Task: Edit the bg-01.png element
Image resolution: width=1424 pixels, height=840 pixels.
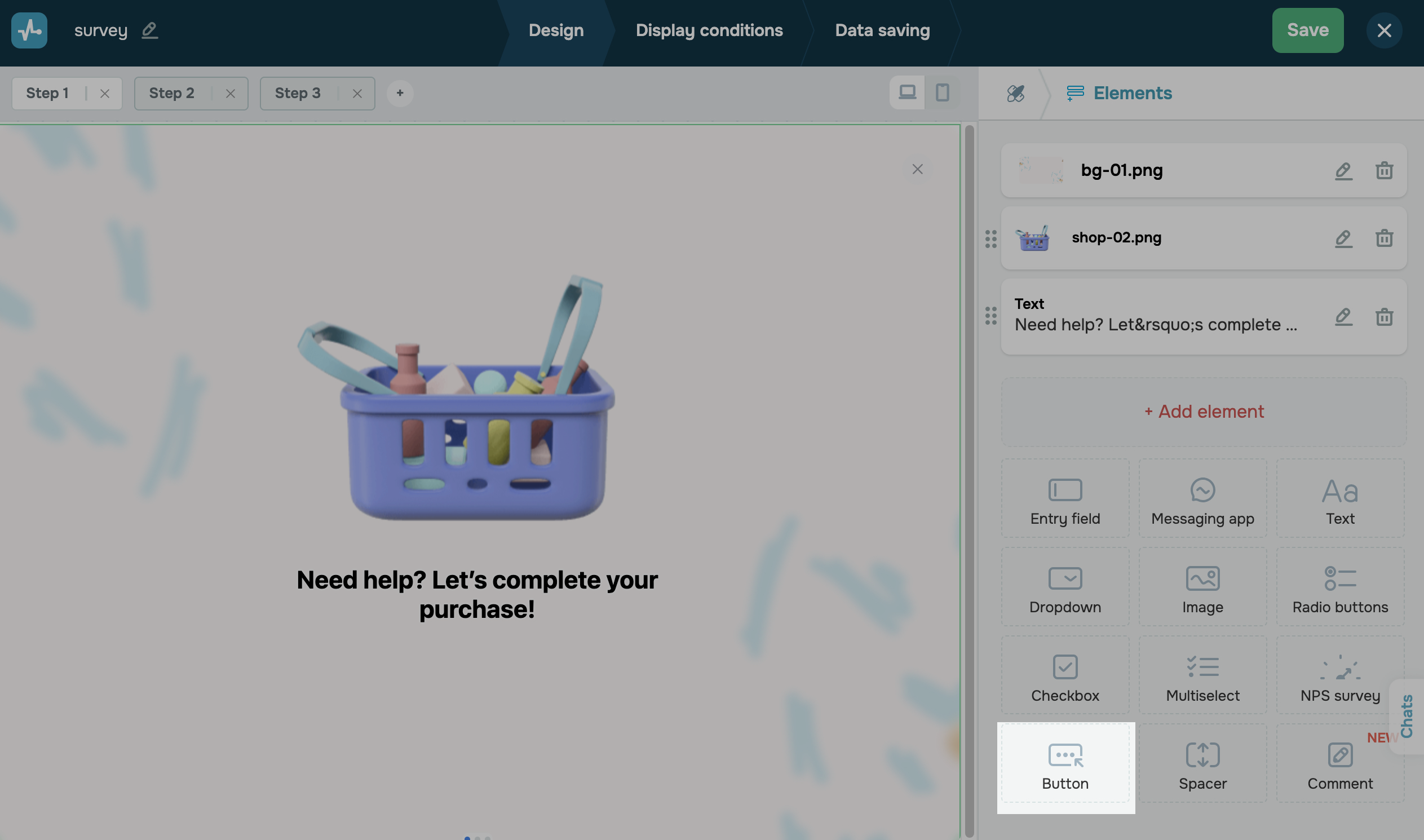Action: pyautogui.click(x=1343, y=170)
